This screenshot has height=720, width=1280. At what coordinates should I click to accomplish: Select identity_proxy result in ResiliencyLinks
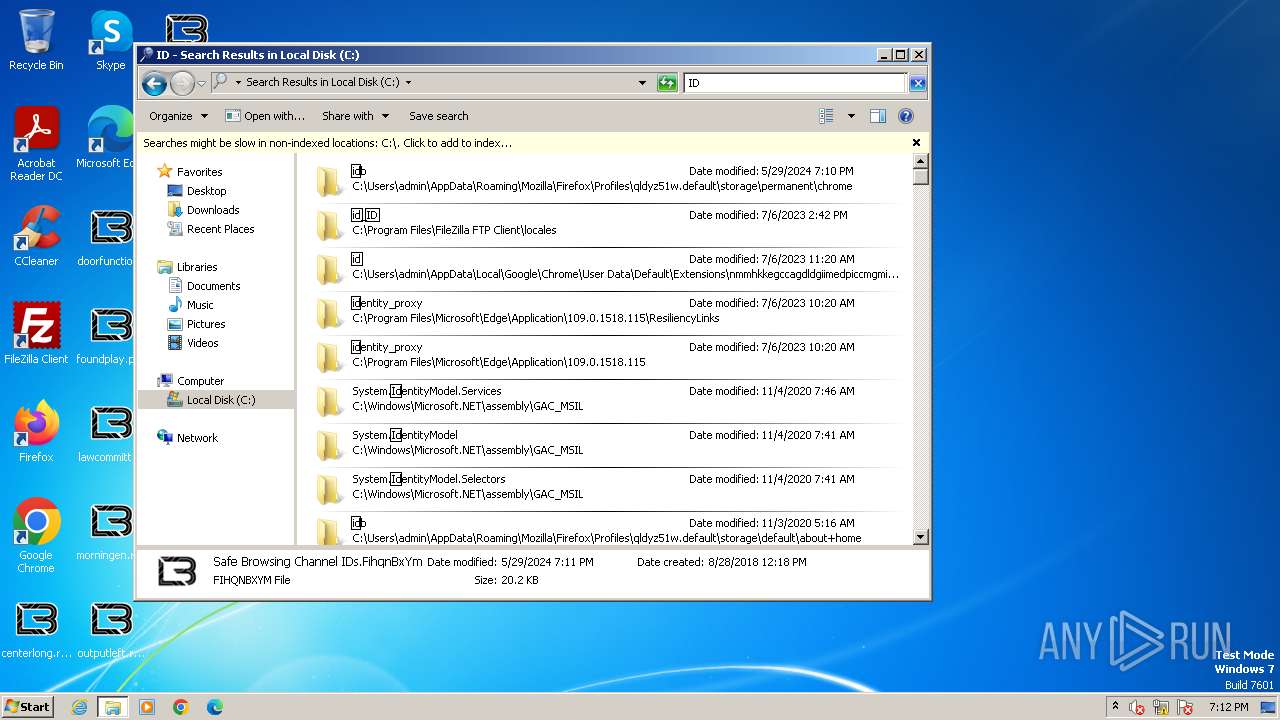pyautogui.click(x=604, y=311)
